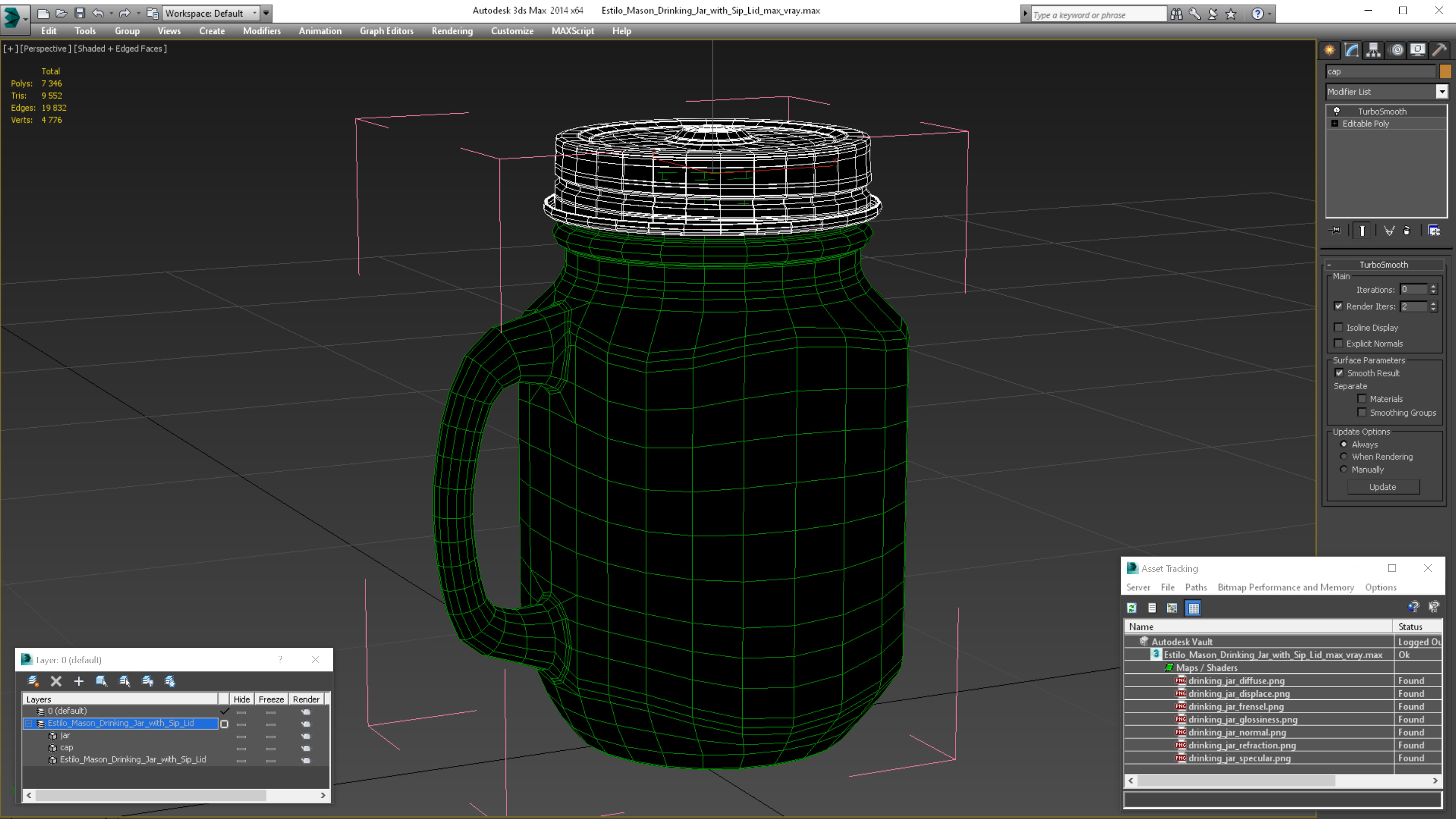This screenshot has width=1456, height=819.
Task: Uncheck the Smooth Result option
Action: click(1339, 373)
